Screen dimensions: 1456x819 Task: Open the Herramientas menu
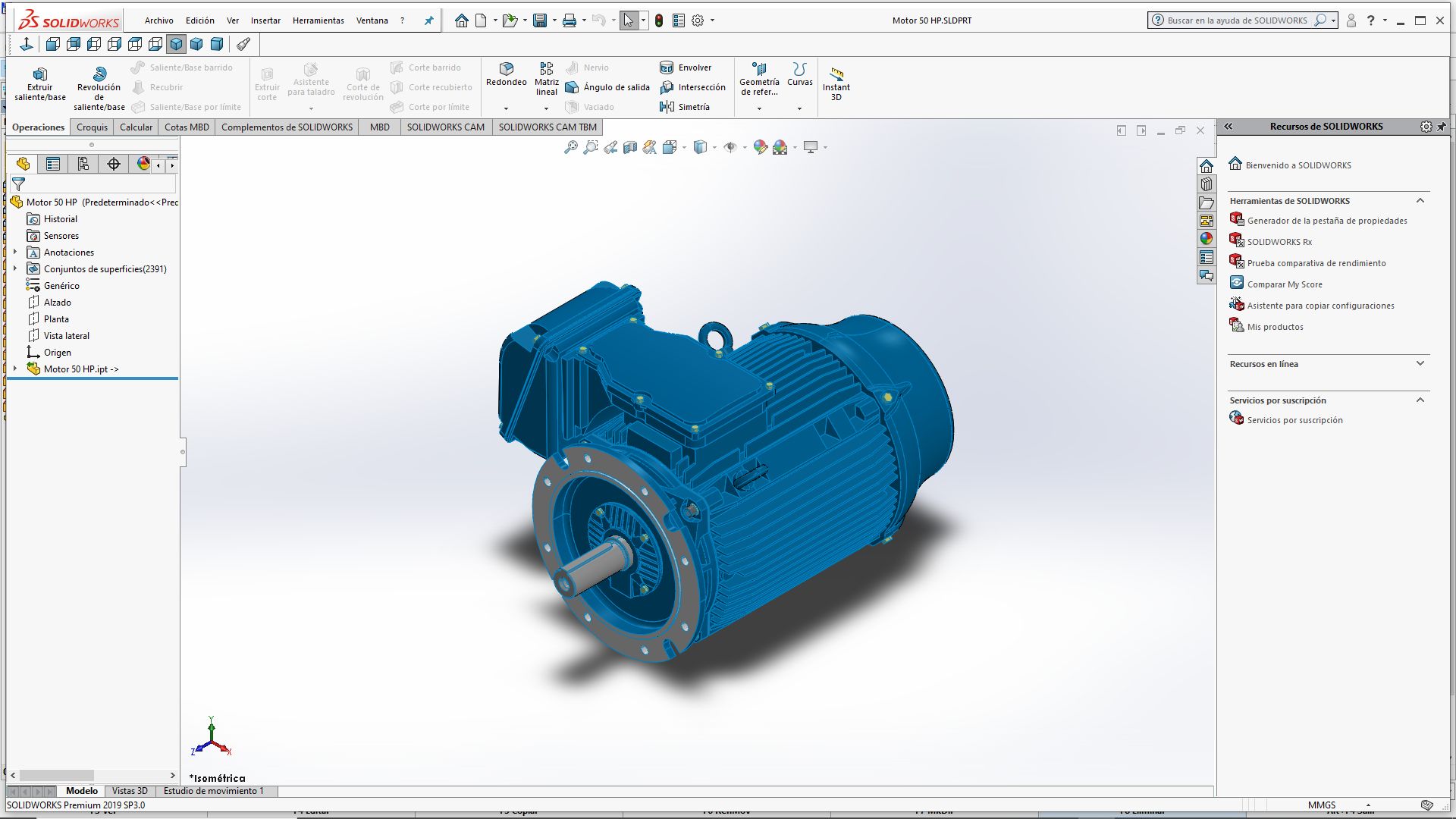[x=318, y=20]
